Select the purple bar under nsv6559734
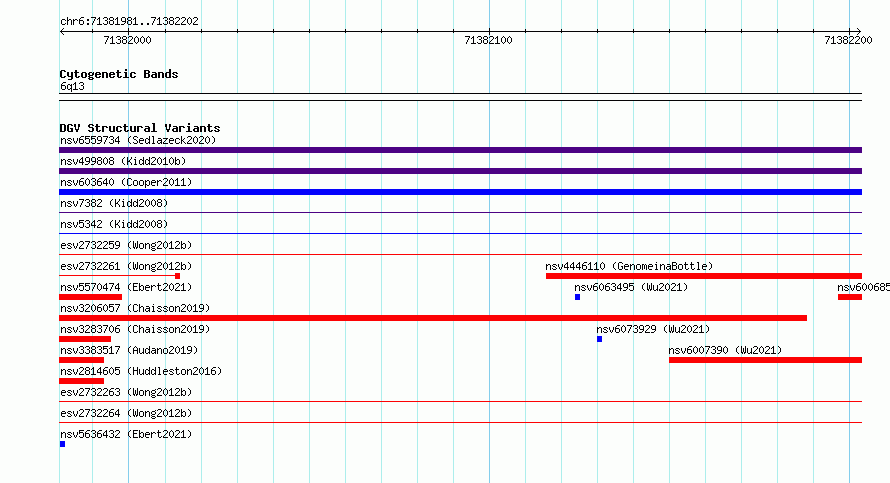The height and width of the screenshot is (483, 890). coord(460,150)
